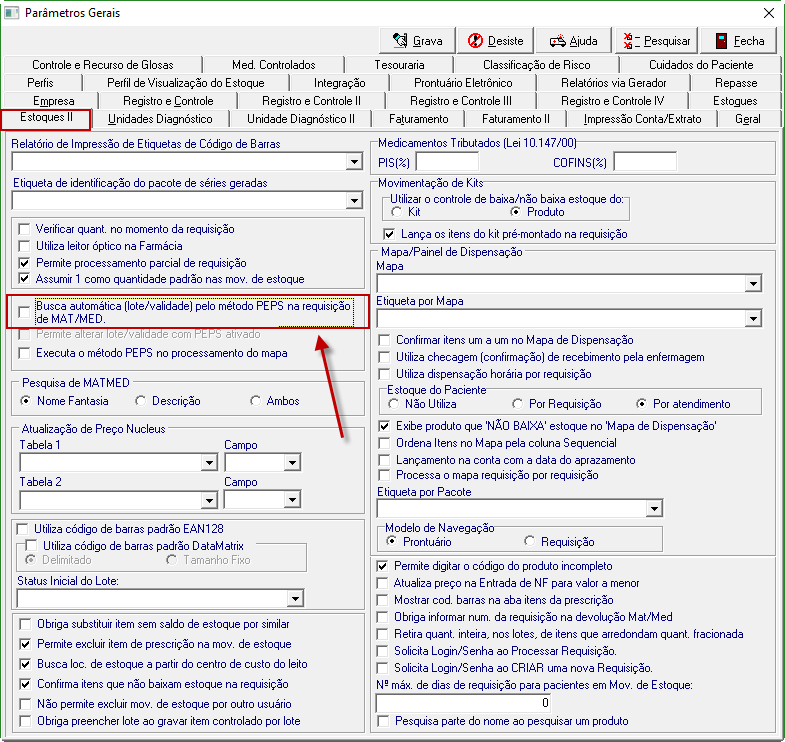Check Pesquisa parte do nome ao pesquisar produto

coord(383,721)
